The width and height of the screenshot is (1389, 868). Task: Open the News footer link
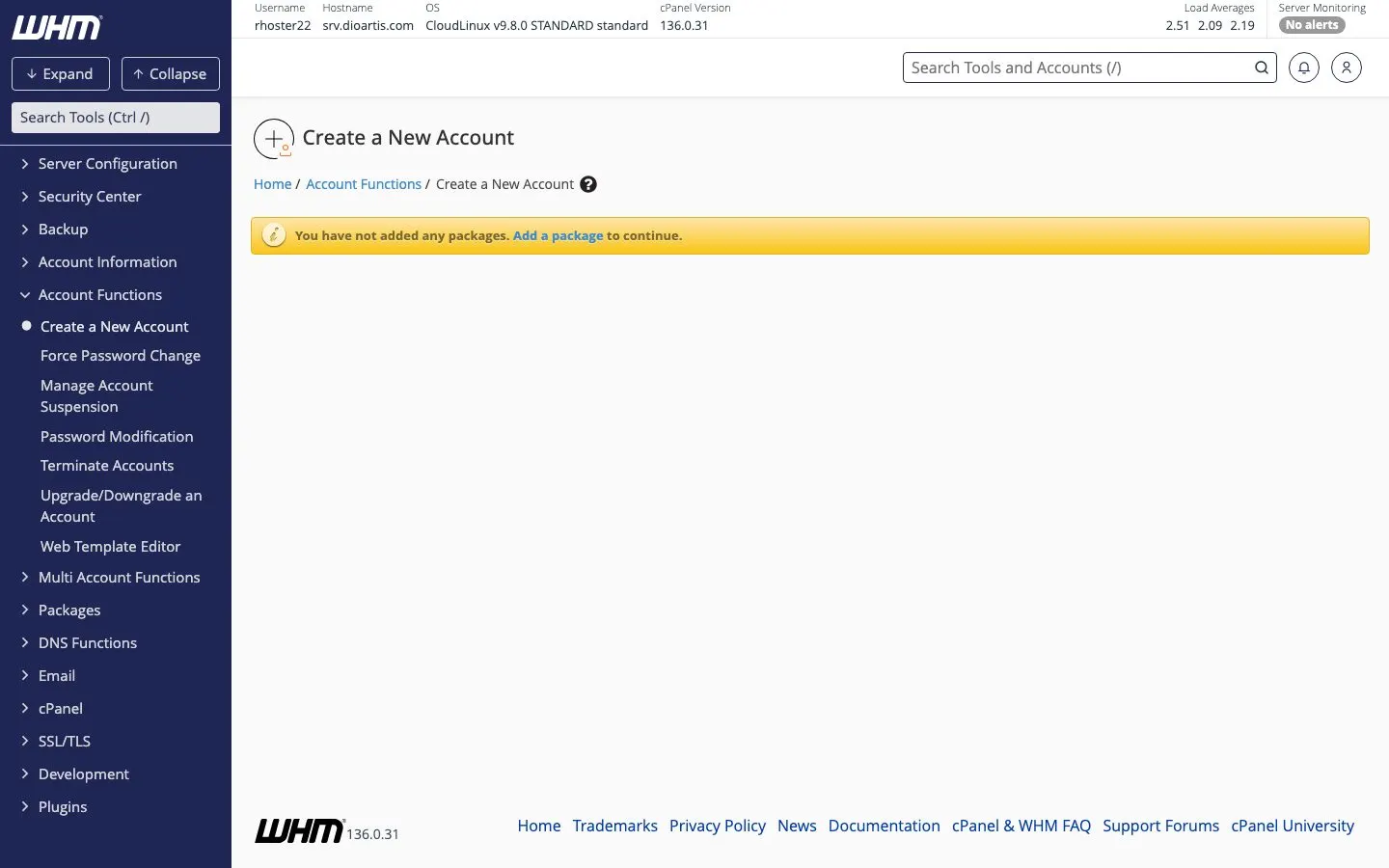click(797, 826)
